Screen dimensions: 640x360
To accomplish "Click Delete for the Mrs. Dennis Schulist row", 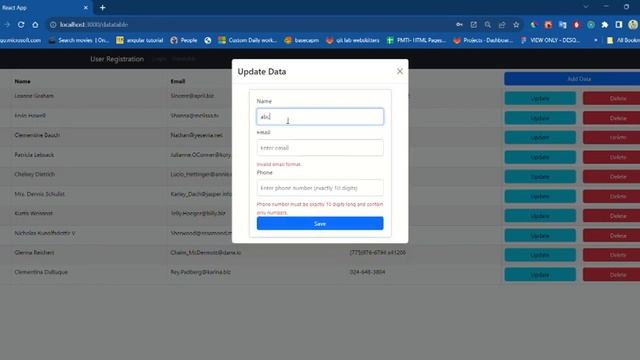I will point(611,196).
